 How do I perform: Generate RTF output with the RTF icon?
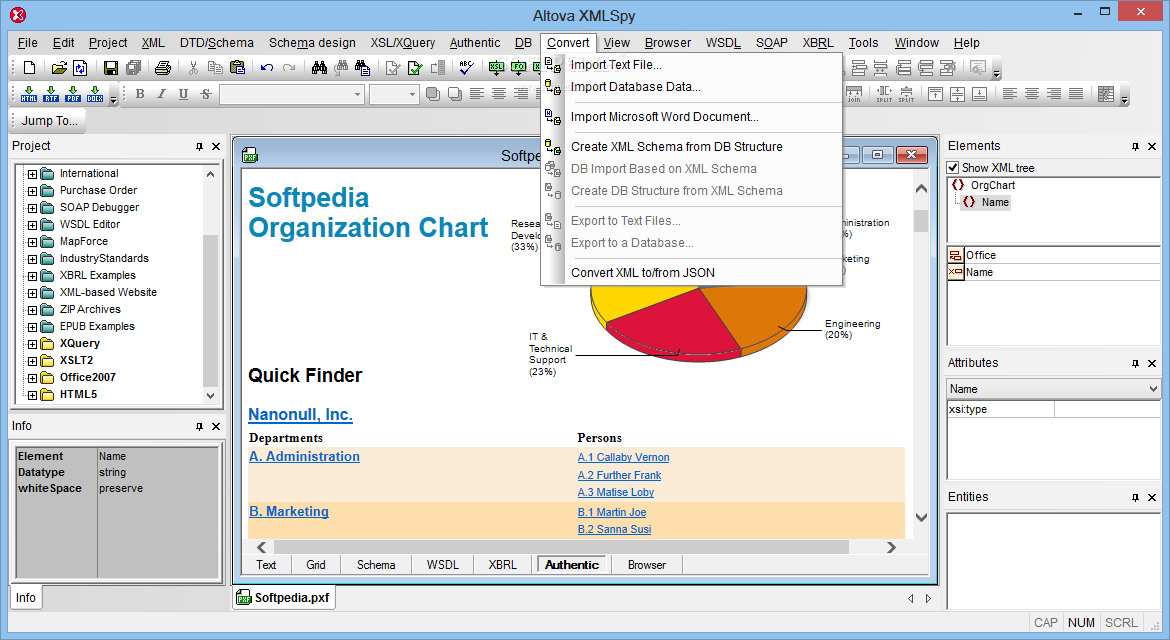coord(51,94)
